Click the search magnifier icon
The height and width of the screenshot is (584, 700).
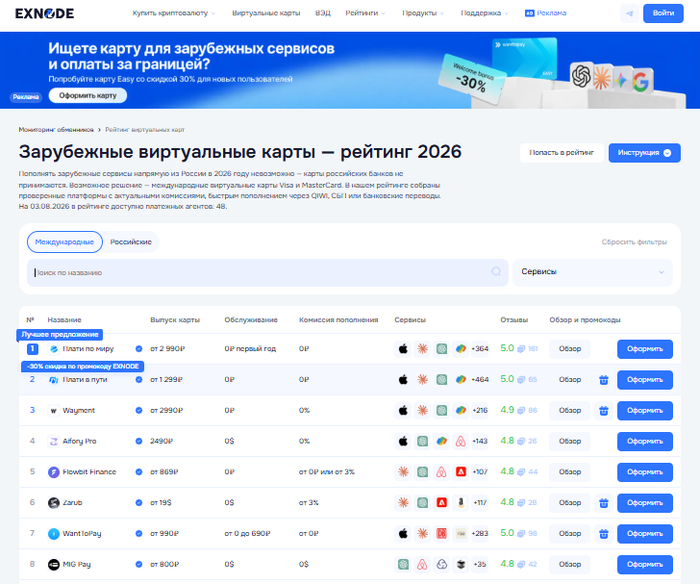[x=496, y=271]
